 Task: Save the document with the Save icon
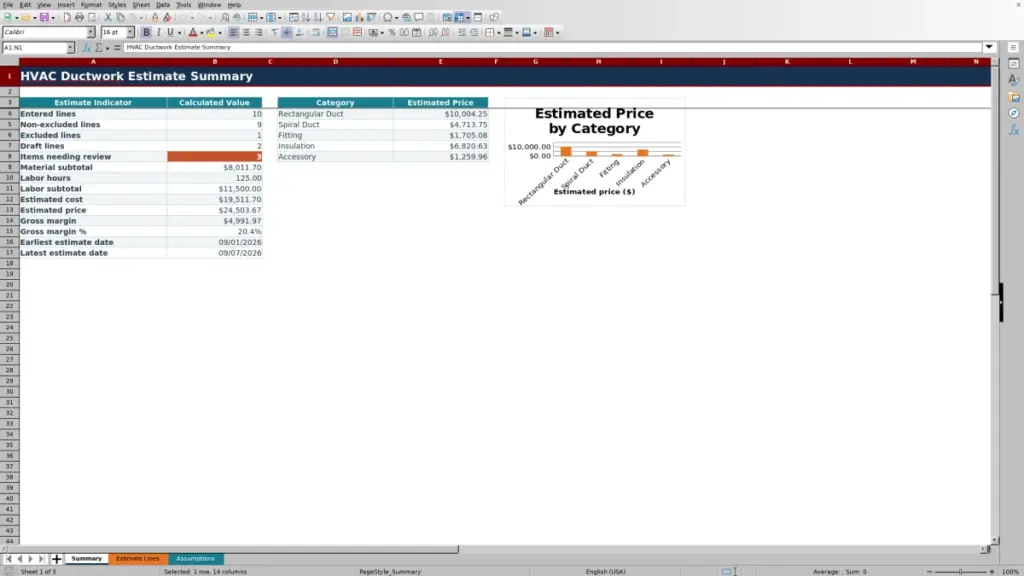44,18
